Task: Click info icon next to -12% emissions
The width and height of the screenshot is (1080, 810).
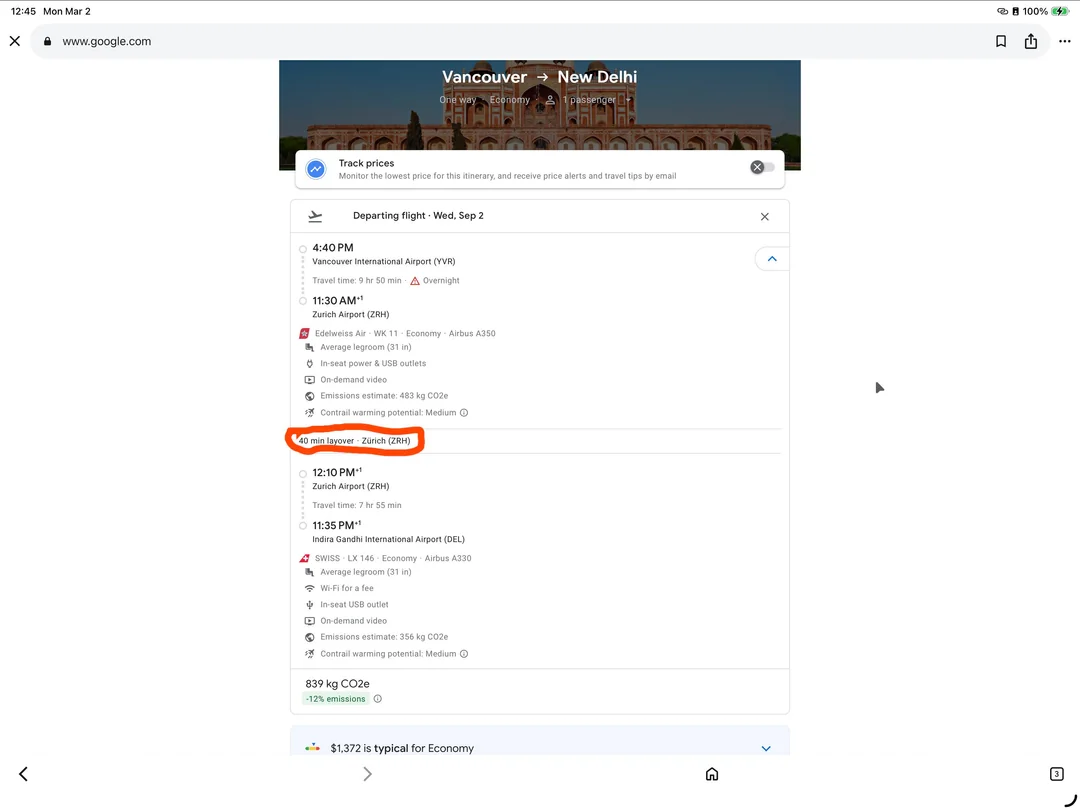Action: [377, 699]
